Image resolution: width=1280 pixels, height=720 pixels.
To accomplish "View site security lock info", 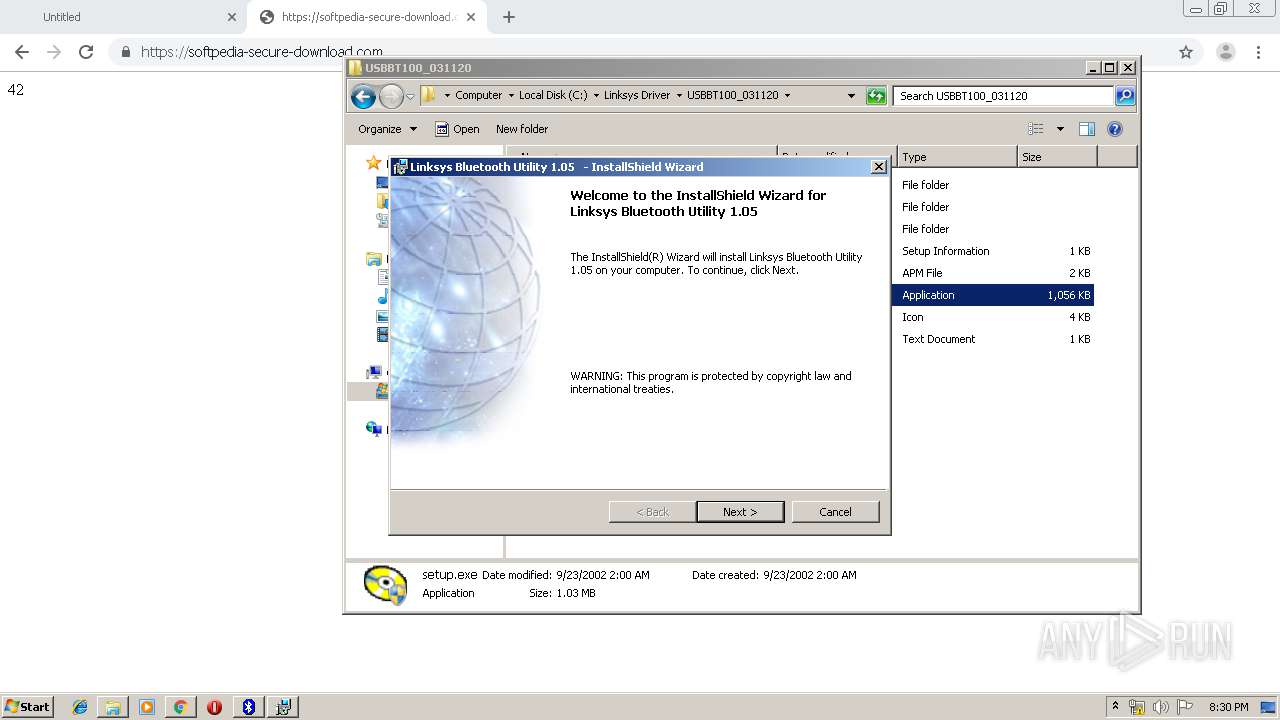I will coord(126,52).
